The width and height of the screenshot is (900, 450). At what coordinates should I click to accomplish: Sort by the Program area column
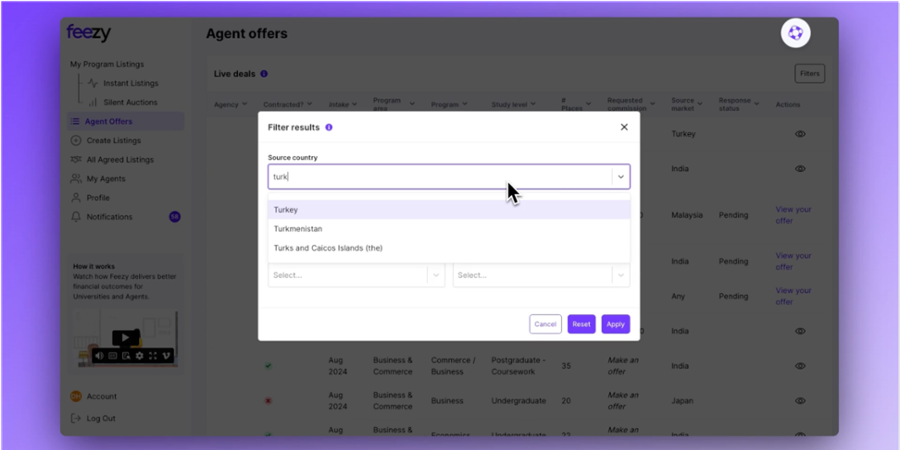[x=394, y=104]
